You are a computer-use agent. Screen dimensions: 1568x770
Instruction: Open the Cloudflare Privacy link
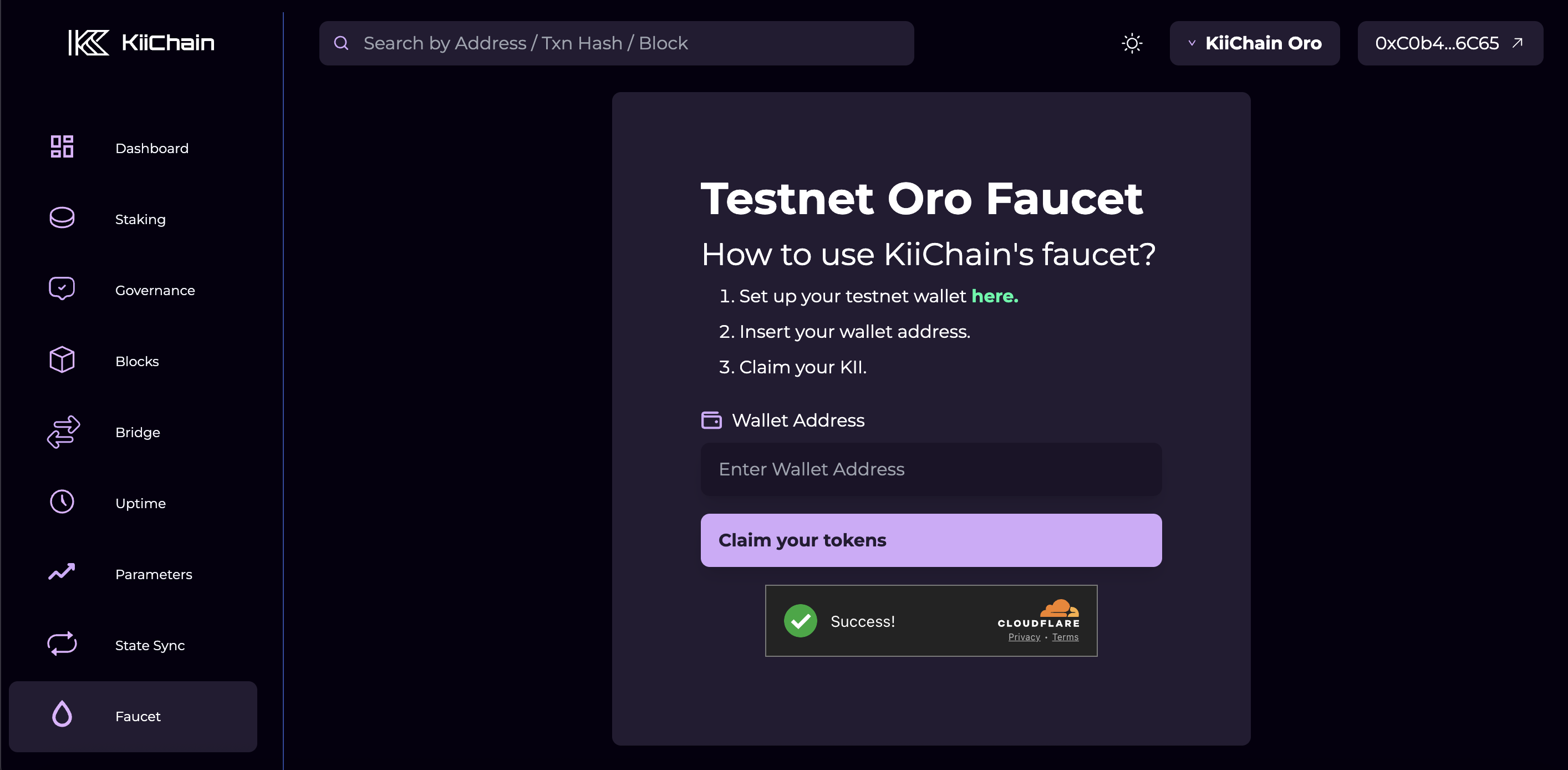coord(1024,637)
